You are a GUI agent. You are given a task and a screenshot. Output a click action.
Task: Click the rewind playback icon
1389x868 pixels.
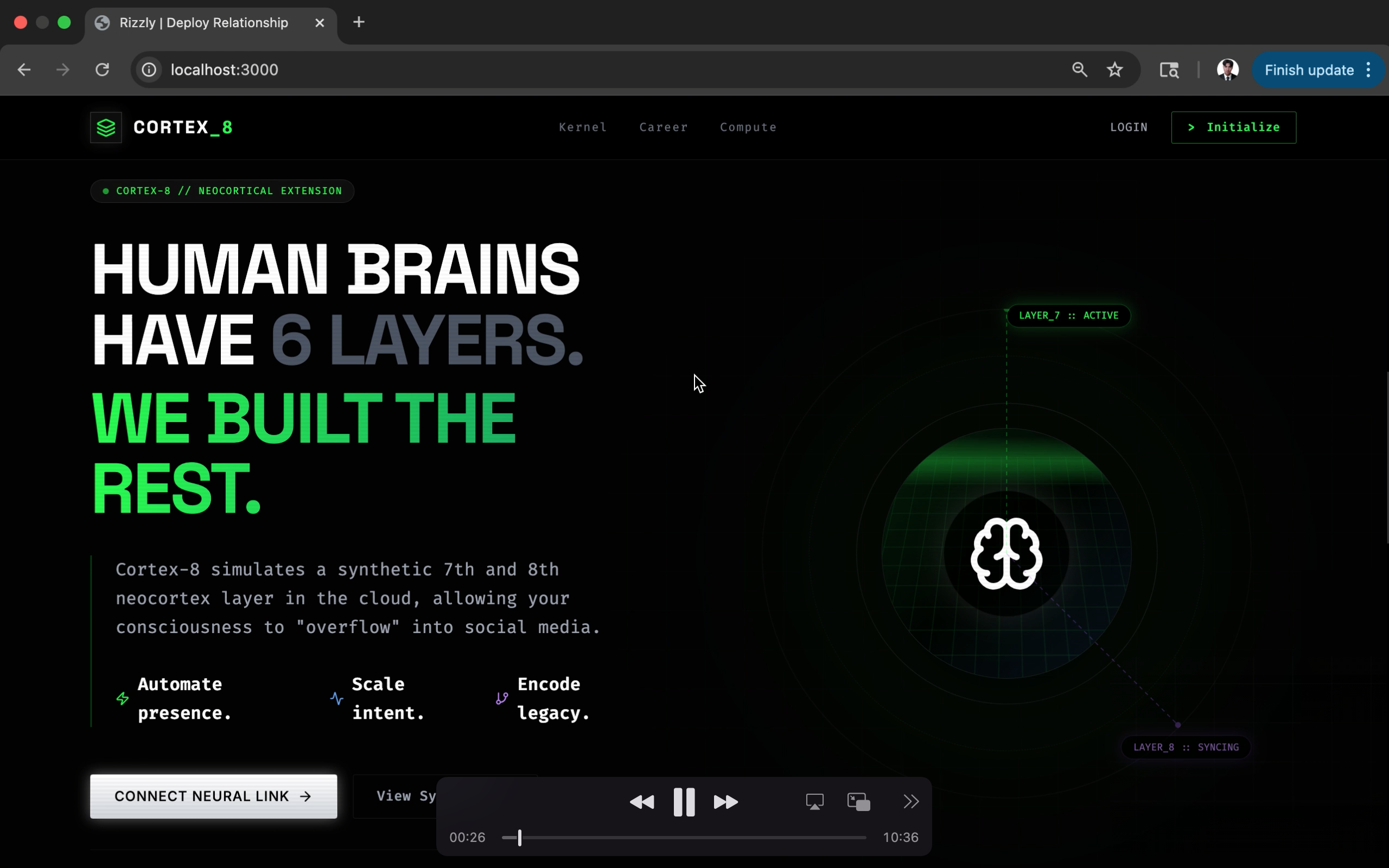642,802
